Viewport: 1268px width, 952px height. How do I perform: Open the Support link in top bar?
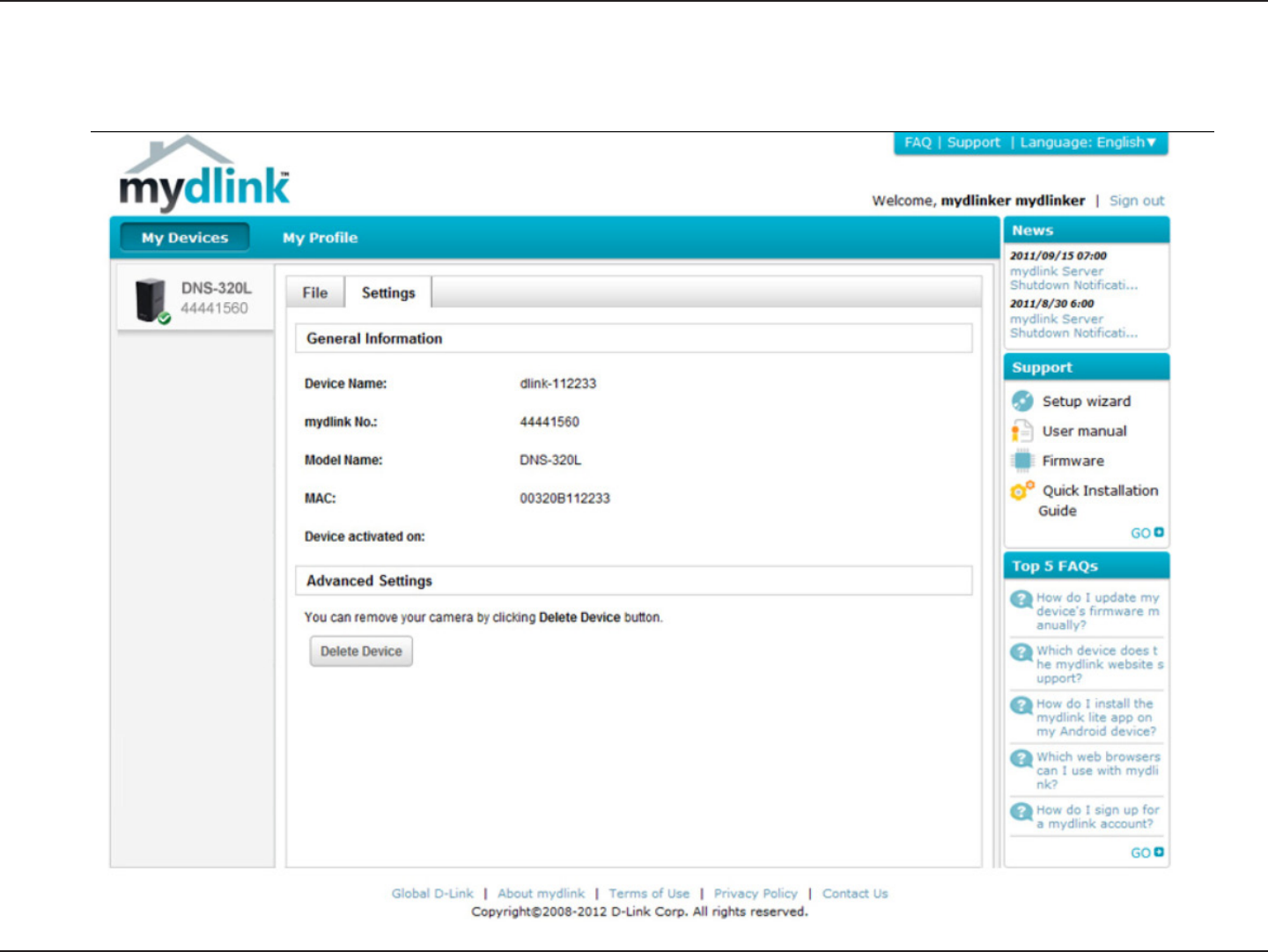[974, 143]
